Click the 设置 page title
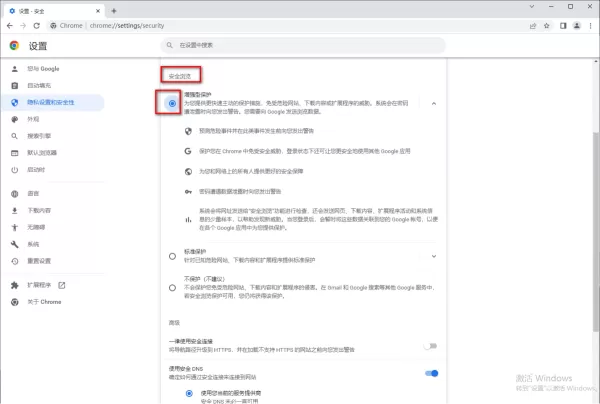 (x=38, y=46)
